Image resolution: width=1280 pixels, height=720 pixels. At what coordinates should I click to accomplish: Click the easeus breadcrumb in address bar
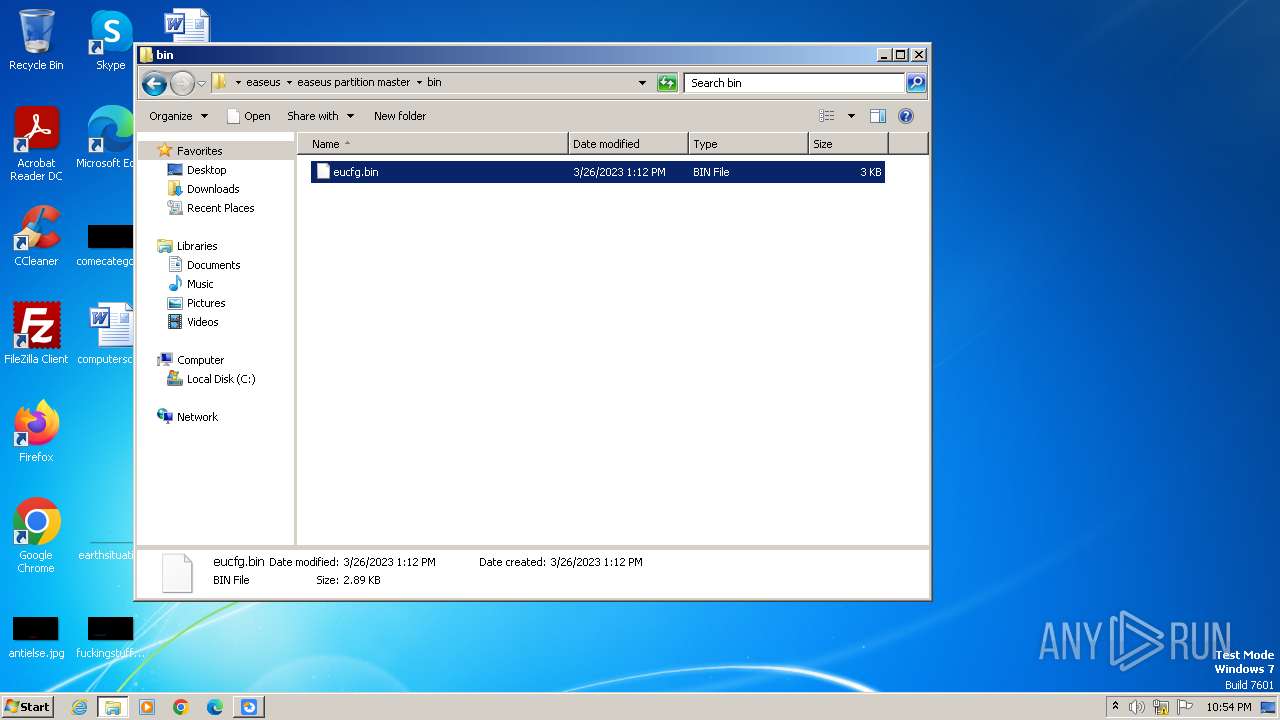(x=264, y=83)
